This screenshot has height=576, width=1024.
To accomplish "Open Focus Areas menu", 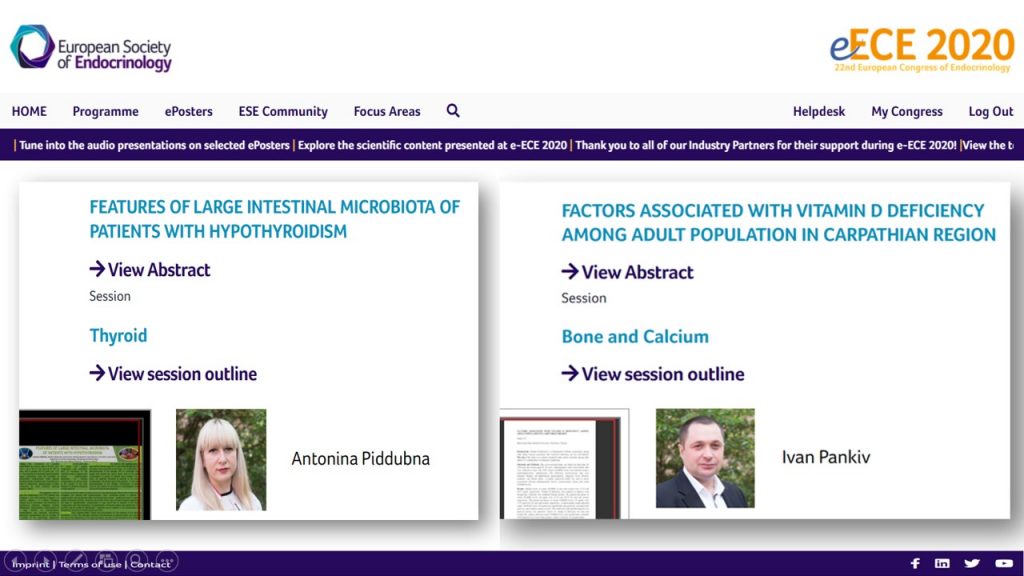I will tap(387, 112).
